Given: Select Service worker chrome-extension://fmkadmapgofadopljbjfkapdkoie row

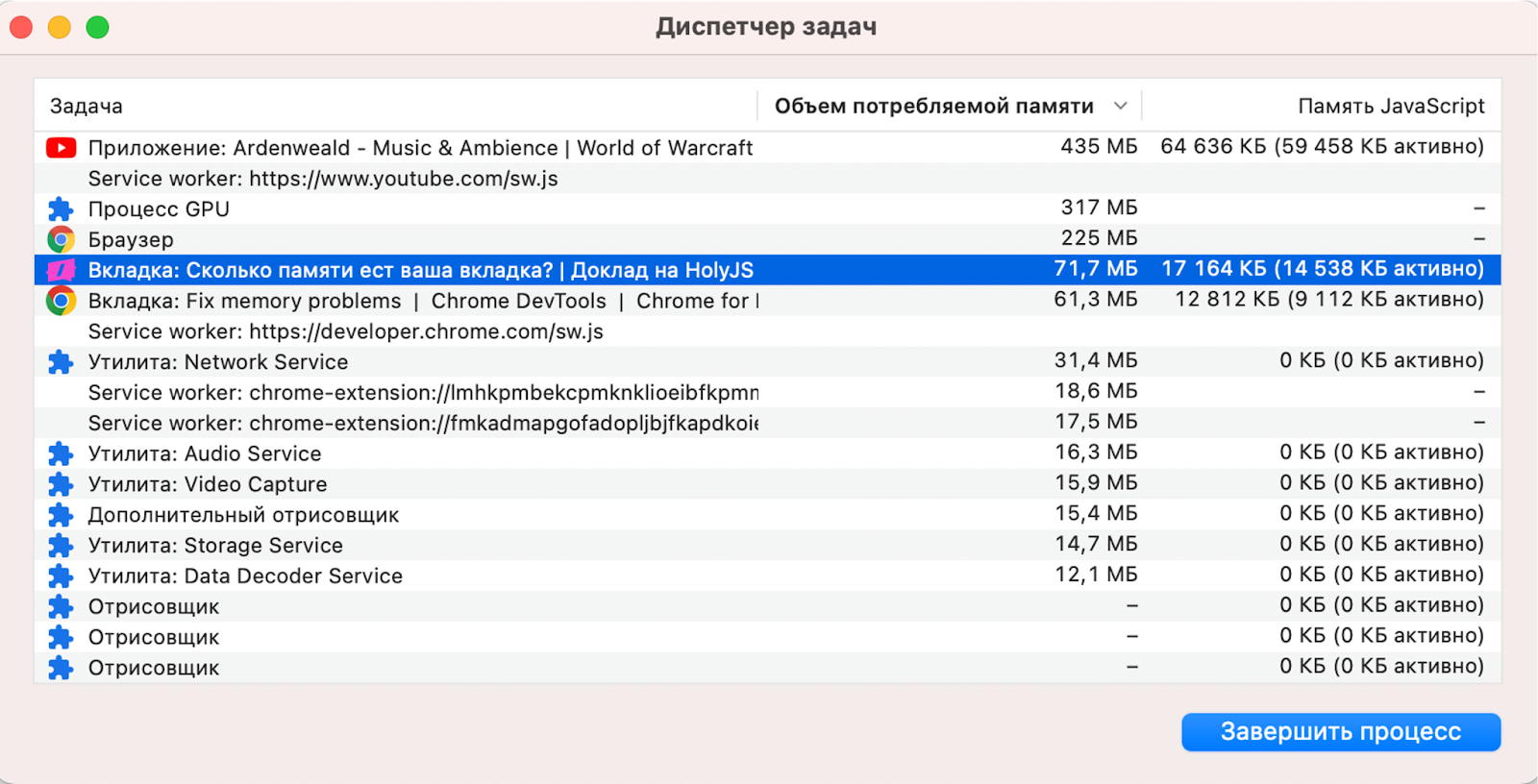Looking at the screenshot, I should click(767, 423).
